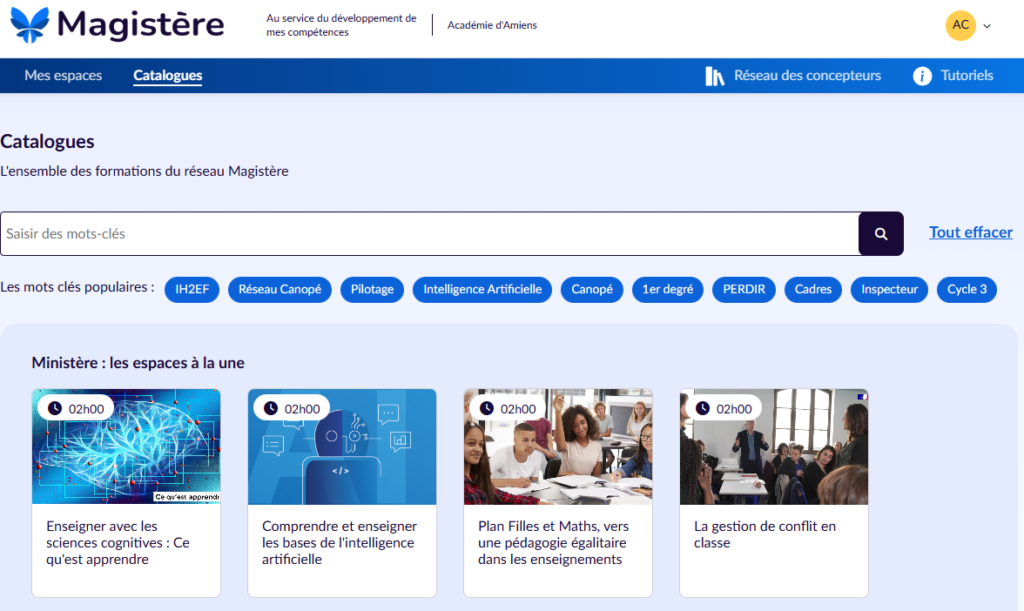Select the PERDIR keyword tag

(744, 290)
